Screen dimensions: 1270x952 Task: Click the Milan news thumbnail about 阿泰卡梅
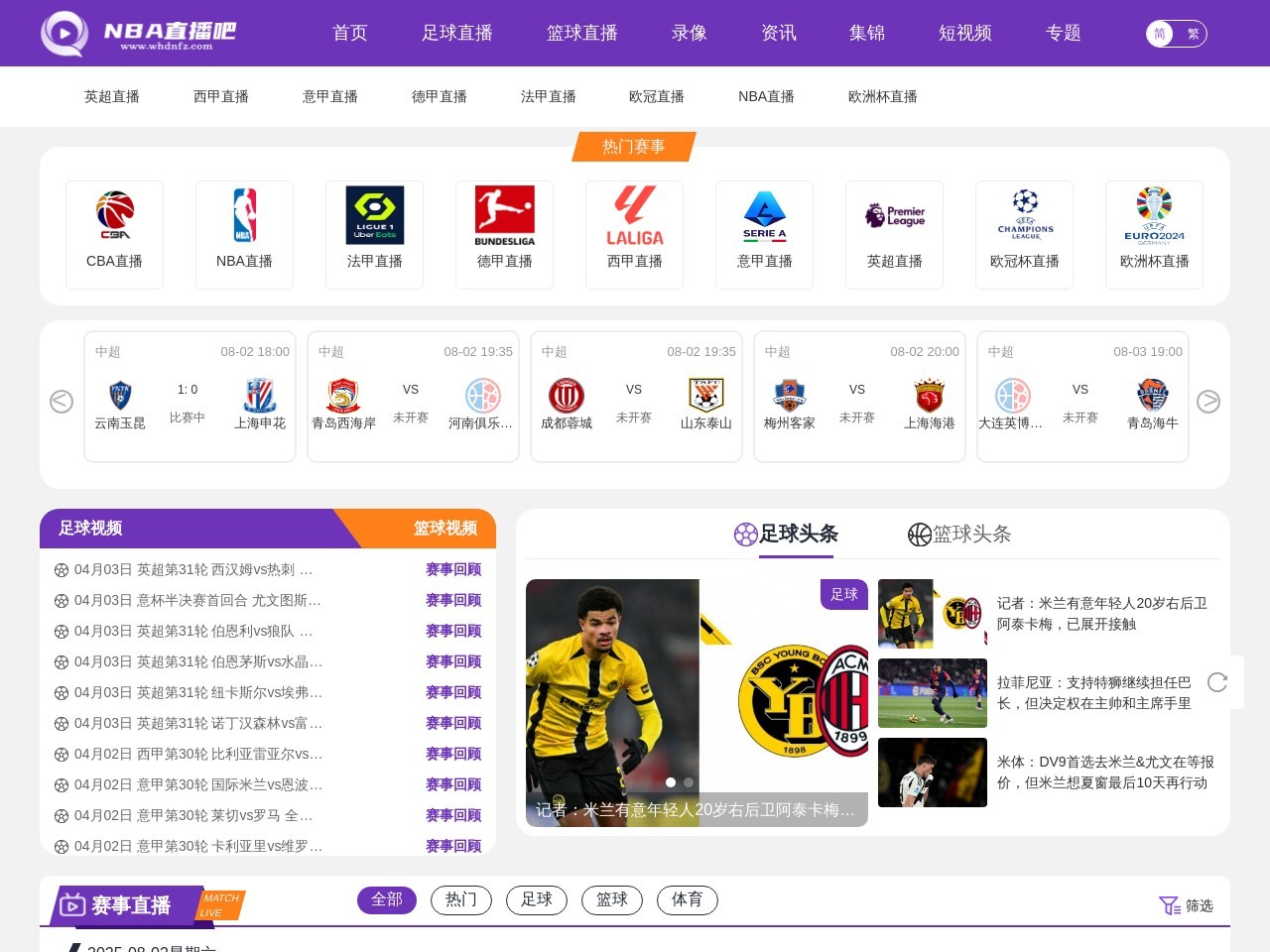[932, 614]
